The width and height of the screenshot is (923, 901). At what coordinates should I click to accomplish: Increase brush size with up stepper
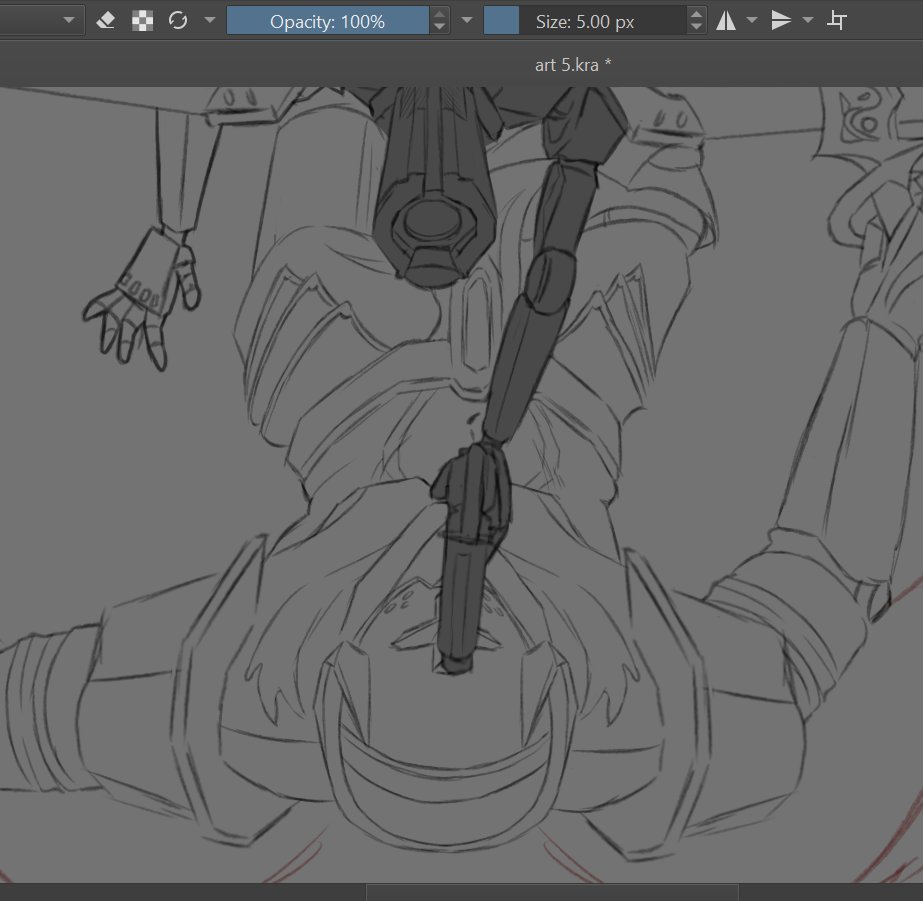[696, 14]
